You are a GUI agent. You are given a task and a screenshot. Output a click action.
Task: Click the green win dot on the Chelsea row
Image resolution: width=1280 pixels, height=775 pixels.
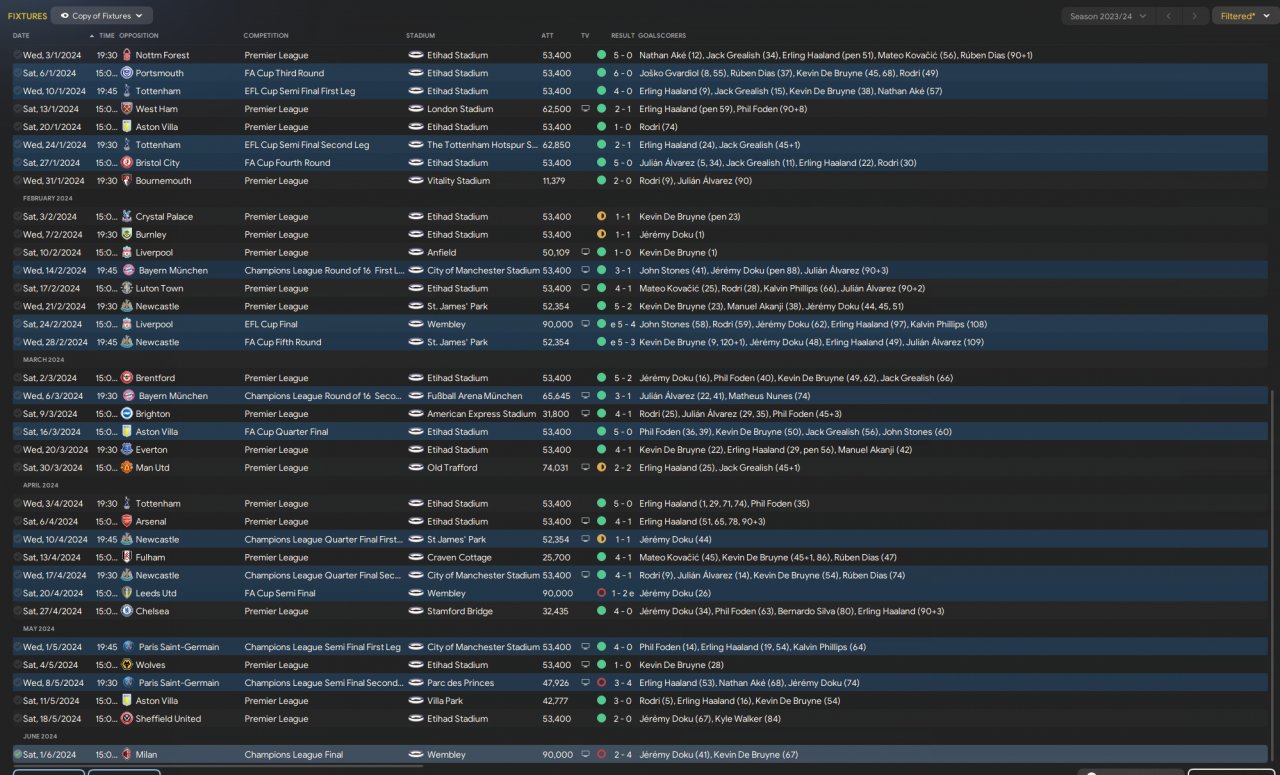point(602,611)
